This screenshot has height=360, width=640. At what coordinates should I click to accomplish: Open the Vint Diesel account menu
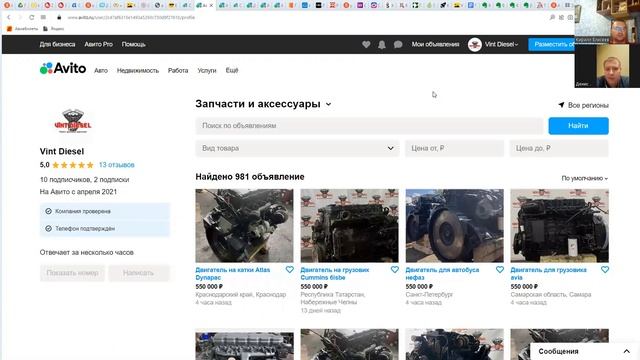click(502, 44)
